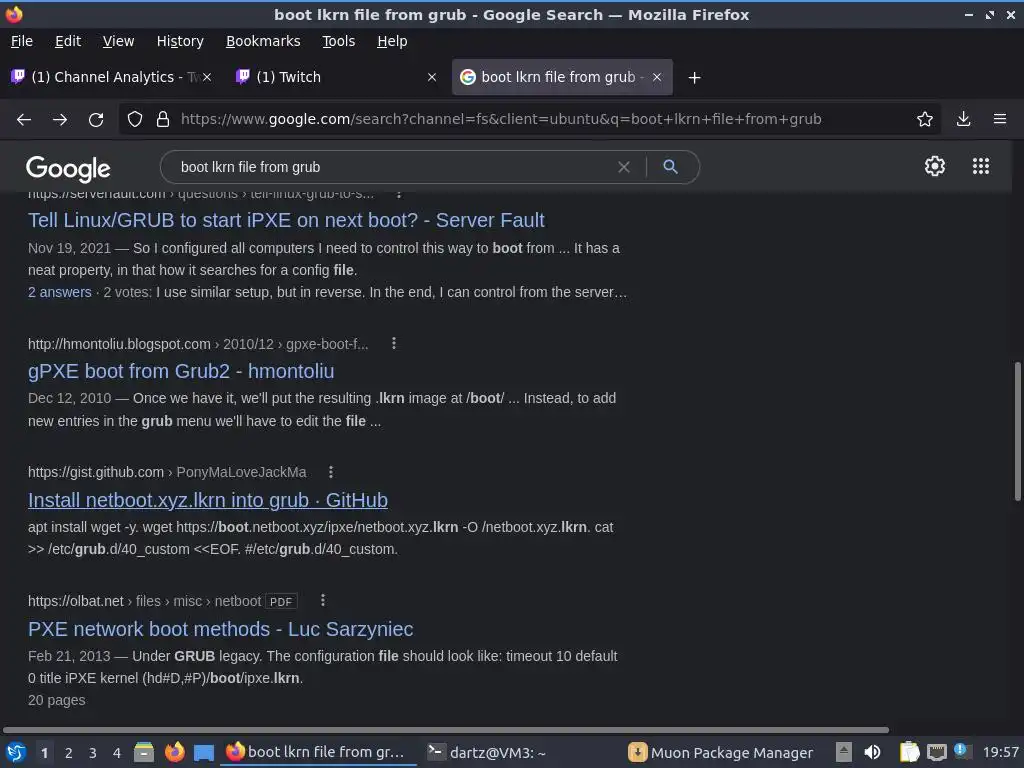Focus the Google search input field
This screenshot has height=768, width=1024.
[392, 167]
